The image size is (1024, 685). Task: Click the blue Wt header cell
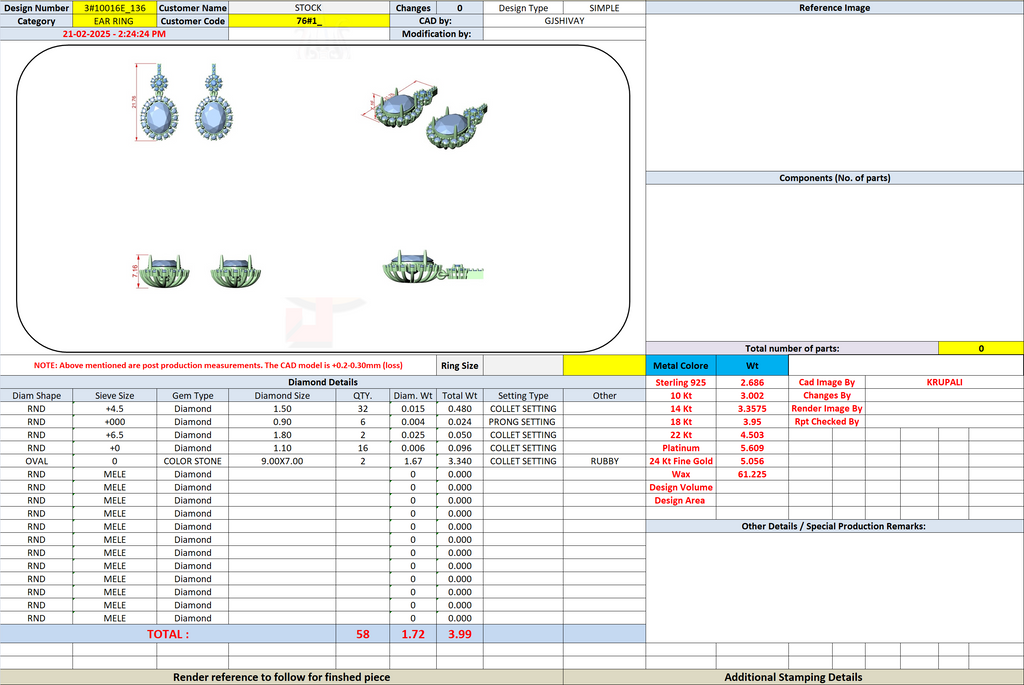click(752, 366)
